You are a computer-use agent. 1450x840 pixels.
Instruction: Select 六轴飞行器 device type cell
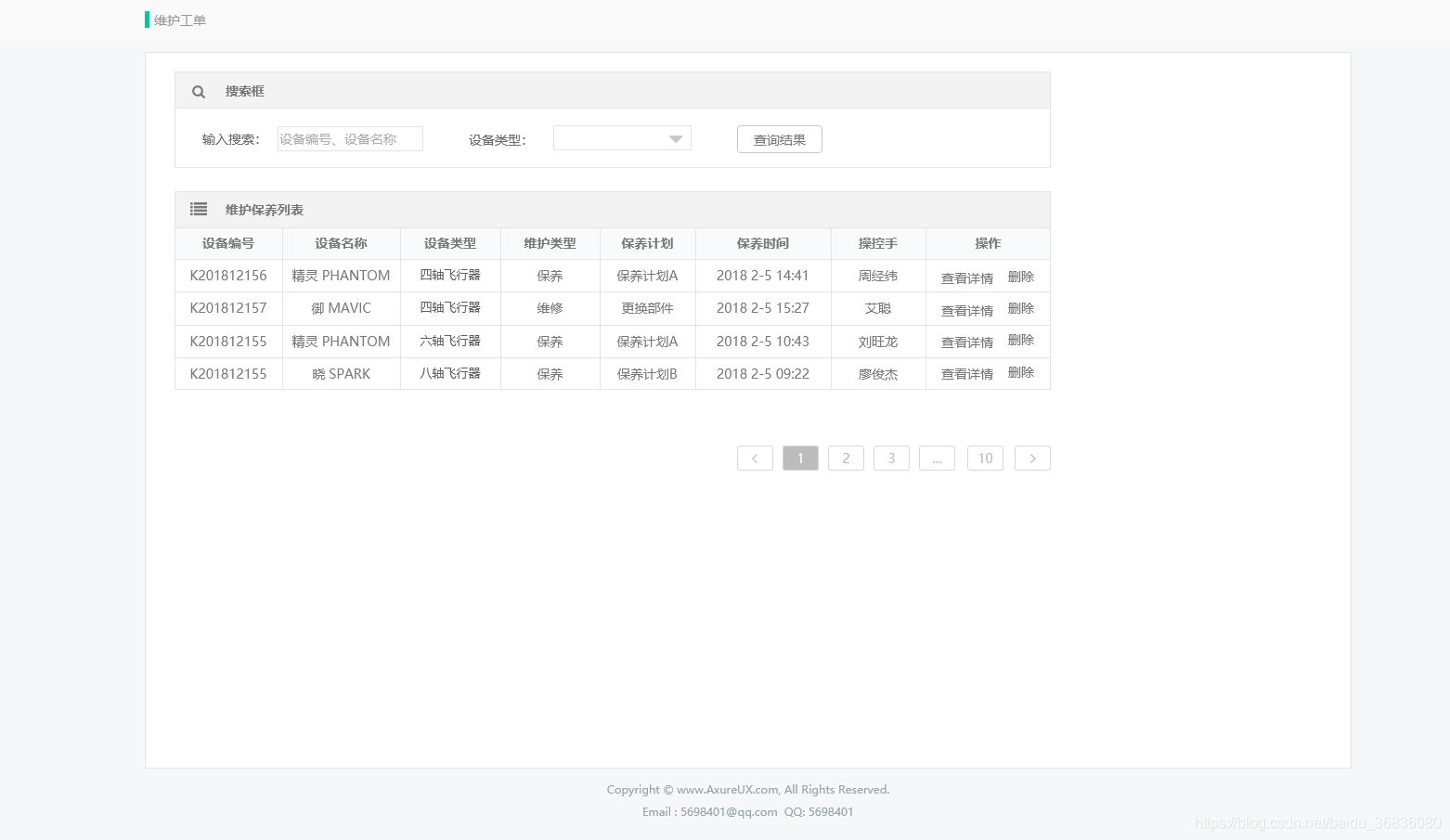click(x=450, y=341)
